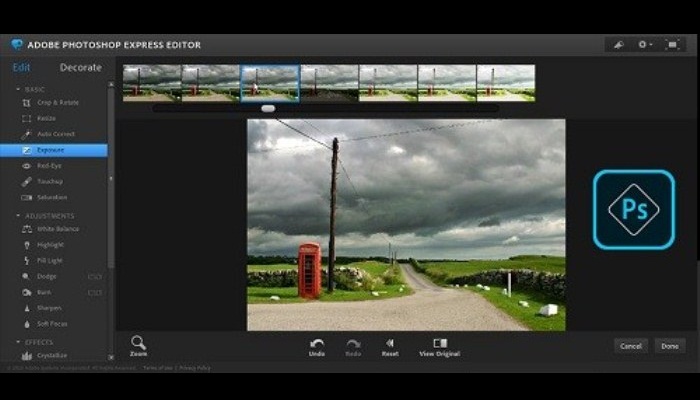The image size is (700, 400).
Task: Cancel the current edits
Action: click(631, 346)
